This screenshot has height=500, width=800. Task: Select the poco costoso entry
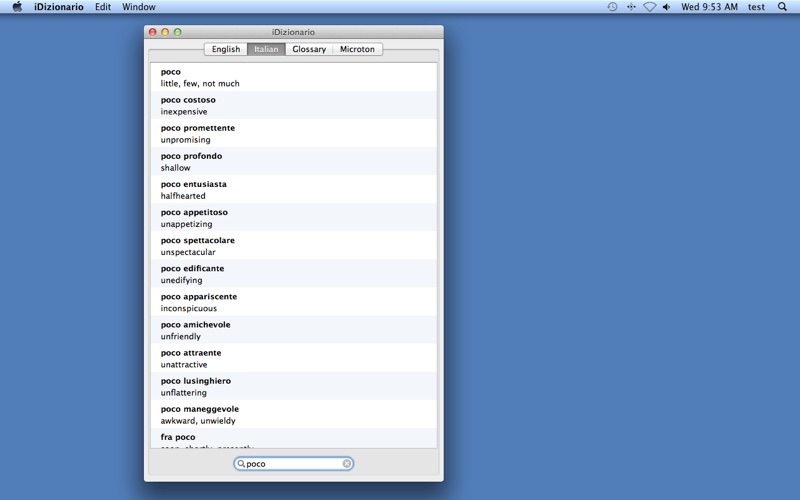[294, 105]
